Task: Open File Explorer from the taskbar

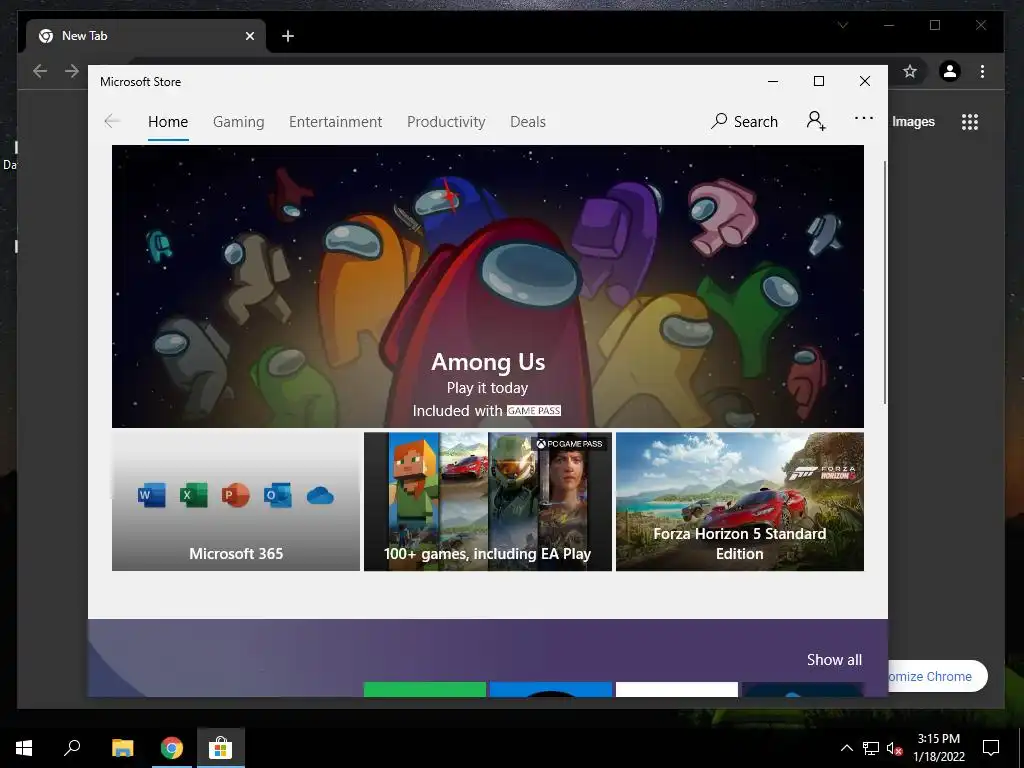Action: coord(122,748)
